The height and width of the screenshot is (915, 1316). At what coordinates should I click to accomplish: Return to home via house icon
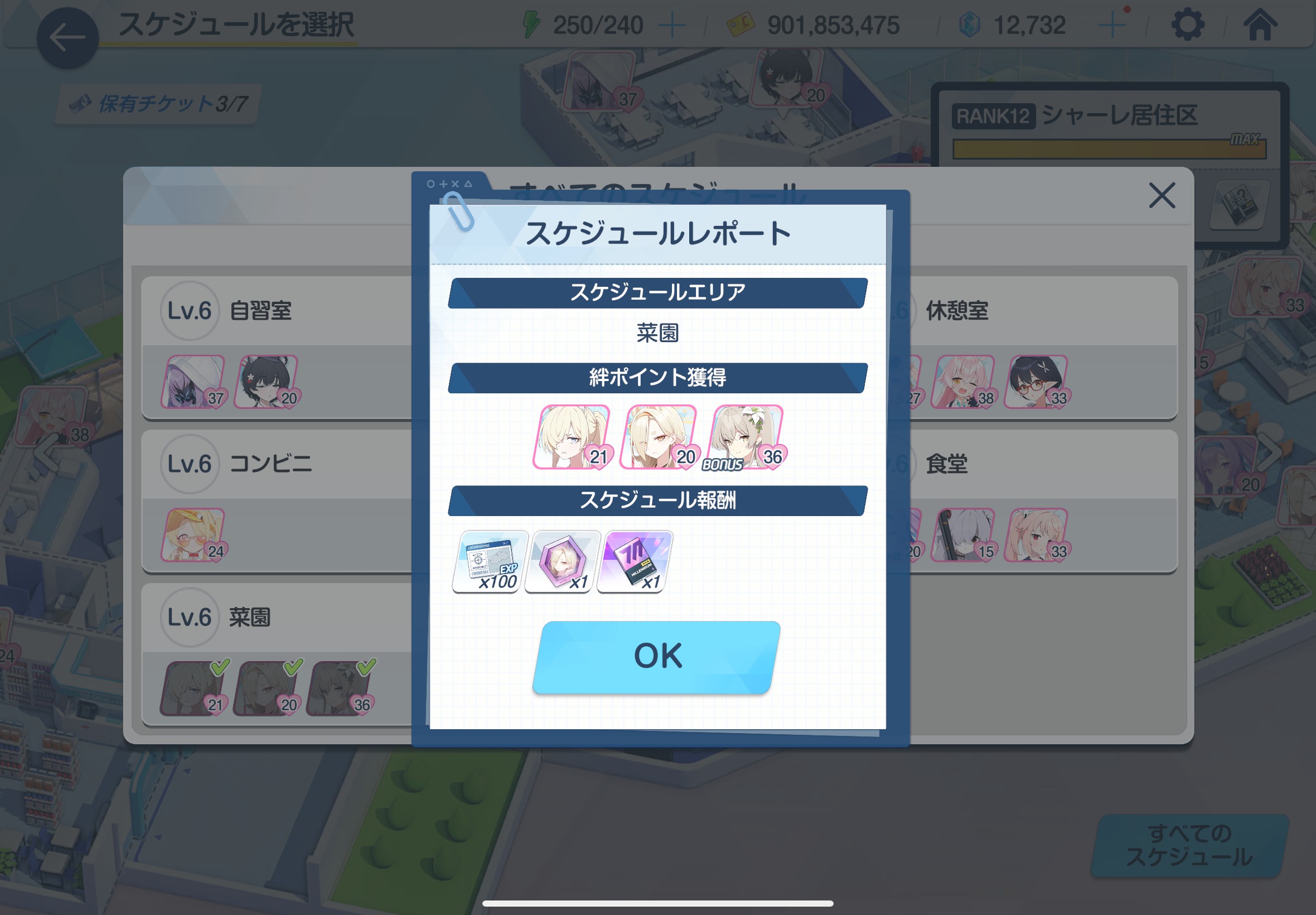[1260, 25]
